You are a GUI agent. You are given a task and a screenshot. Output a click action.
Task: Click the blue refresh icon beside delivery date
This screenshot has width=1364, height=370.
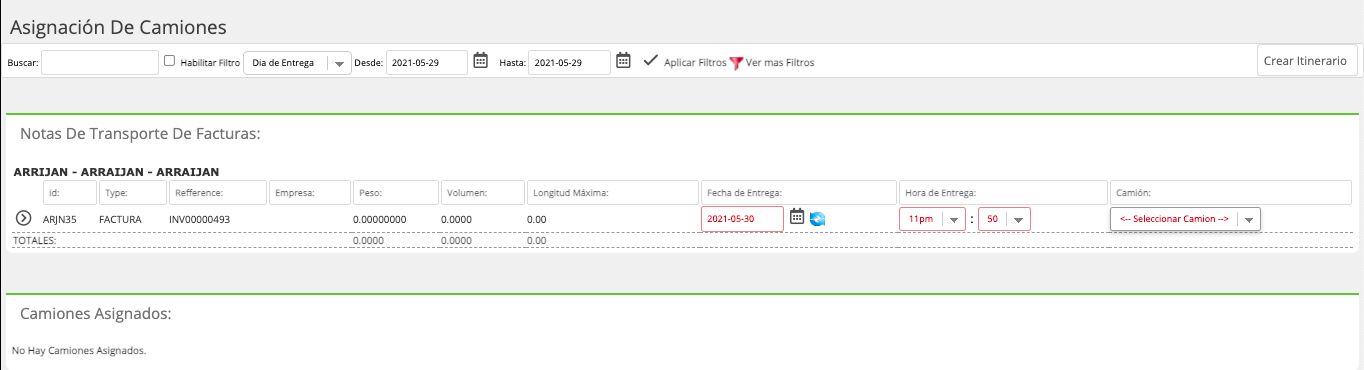(817, 218)
